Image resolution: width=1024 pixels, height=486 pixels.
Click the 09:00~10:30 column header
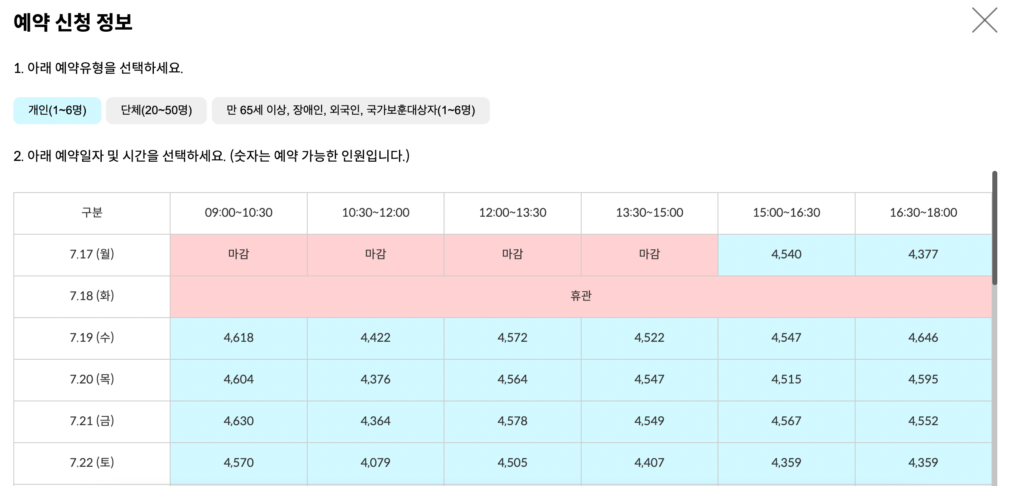tap(238, 213)
